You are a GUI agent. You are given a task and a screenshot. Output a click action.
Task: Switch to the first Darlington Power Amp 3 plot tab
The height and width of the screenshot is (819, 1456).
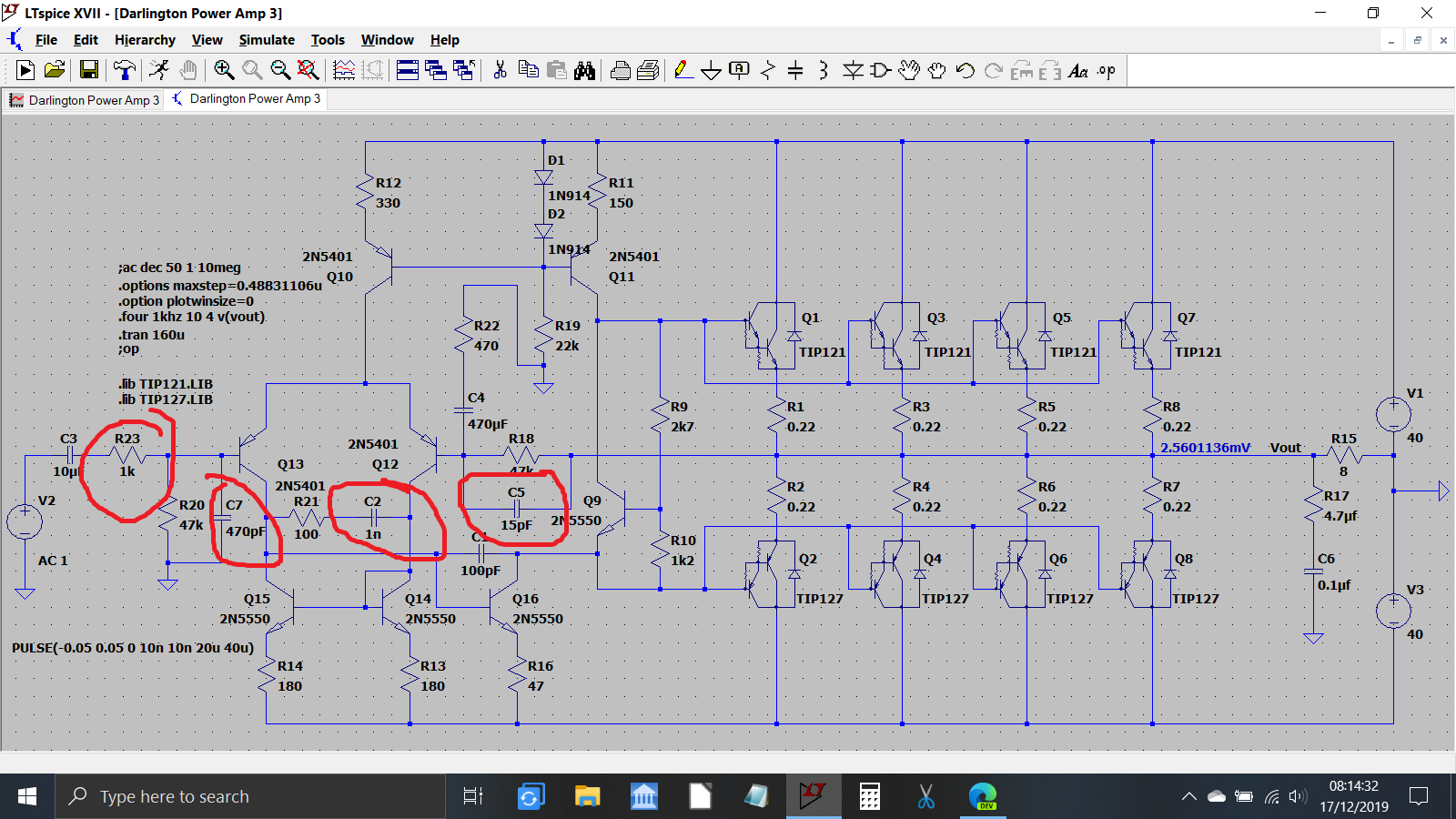pyautogui.click(x=85, y=100)
